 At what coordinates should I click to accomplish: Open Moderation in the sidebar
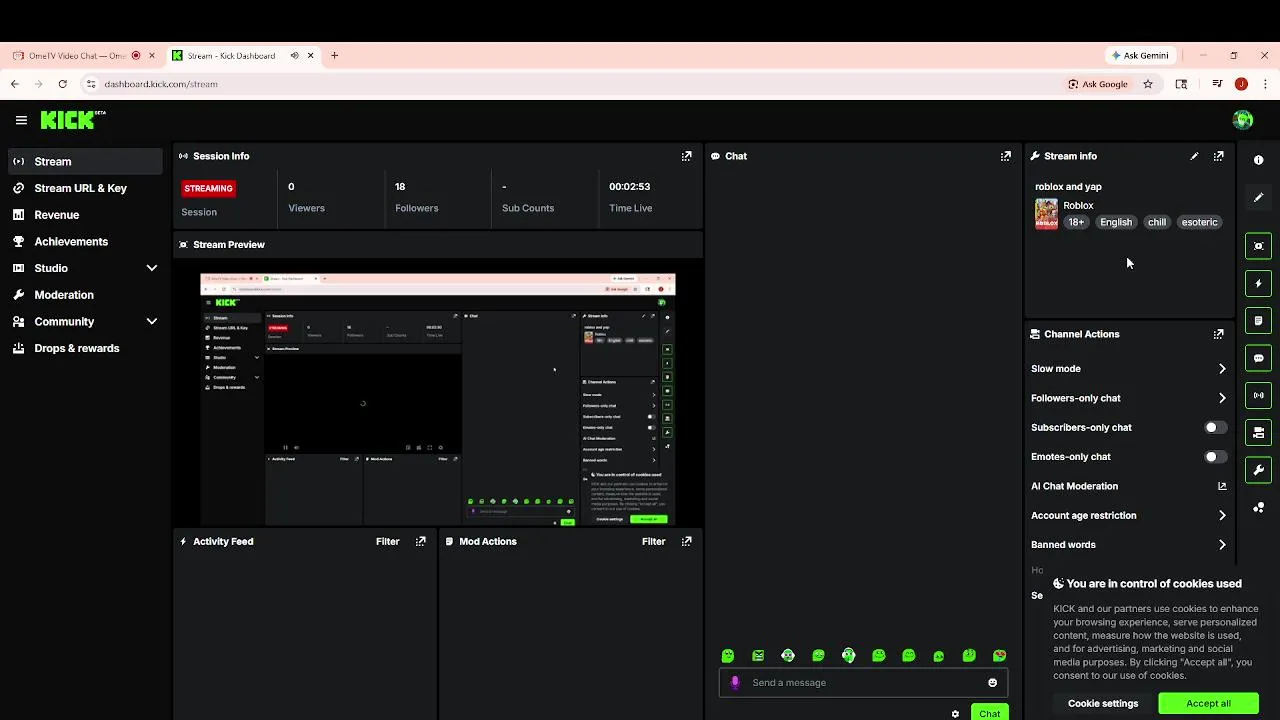click(x=85, y=295)
